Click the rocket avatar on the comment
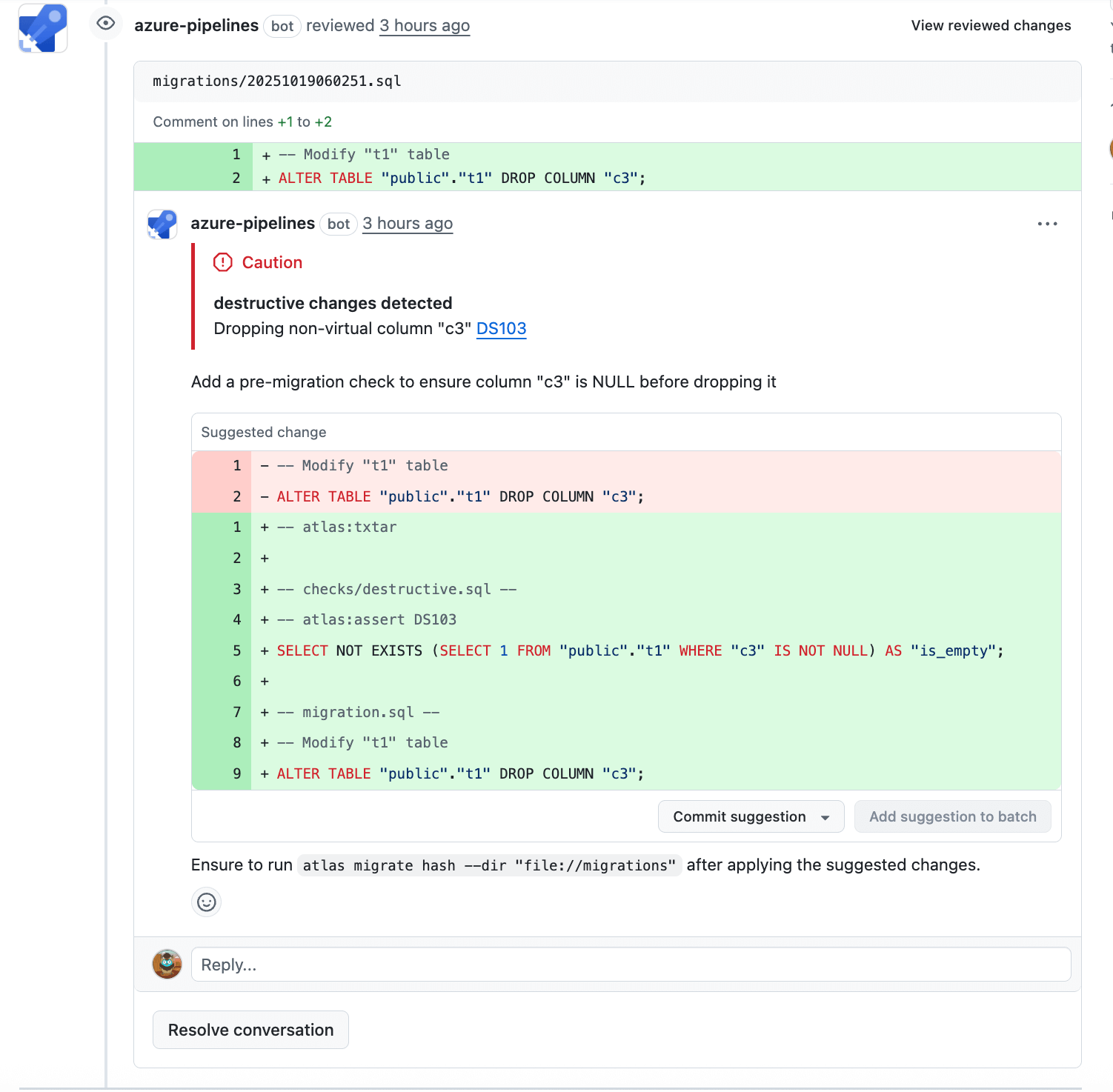The width and height of the screenshot is (1113, 1092). [x=162, y=224]
